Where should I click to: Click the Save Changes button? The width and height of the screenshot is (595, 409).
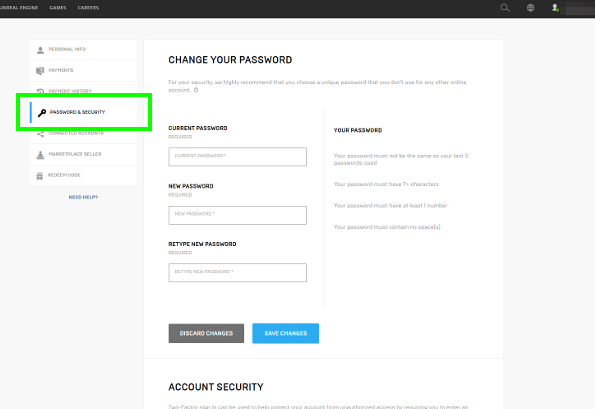point(285,333)
